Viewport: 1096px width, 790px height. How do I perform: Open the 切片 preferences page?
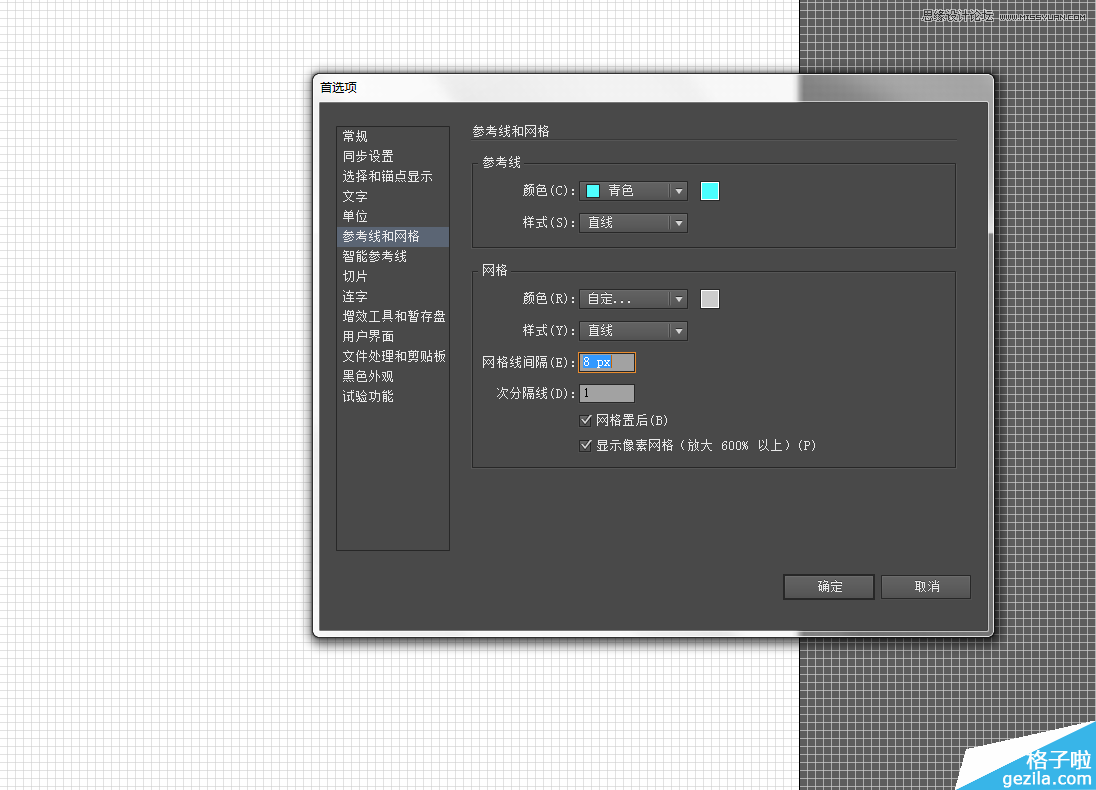354,276
